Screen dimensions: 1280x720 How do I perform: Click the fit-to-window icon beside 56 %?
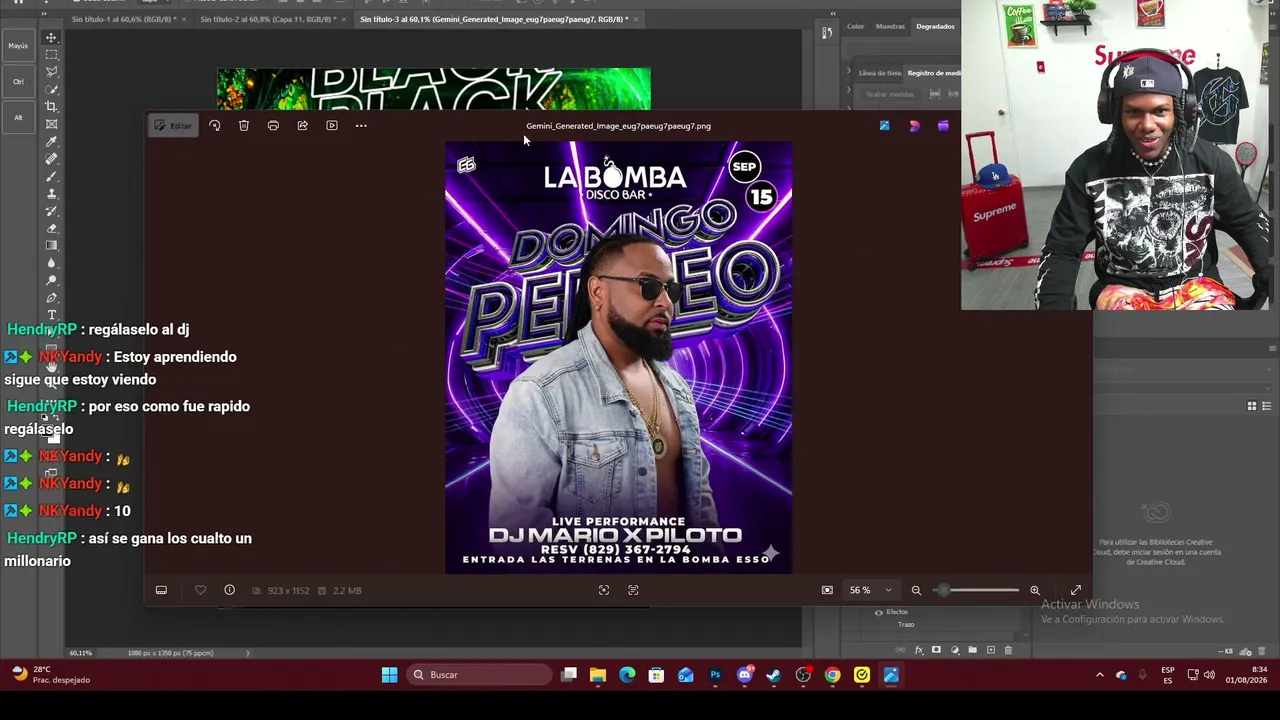click(x=827, y=590)
